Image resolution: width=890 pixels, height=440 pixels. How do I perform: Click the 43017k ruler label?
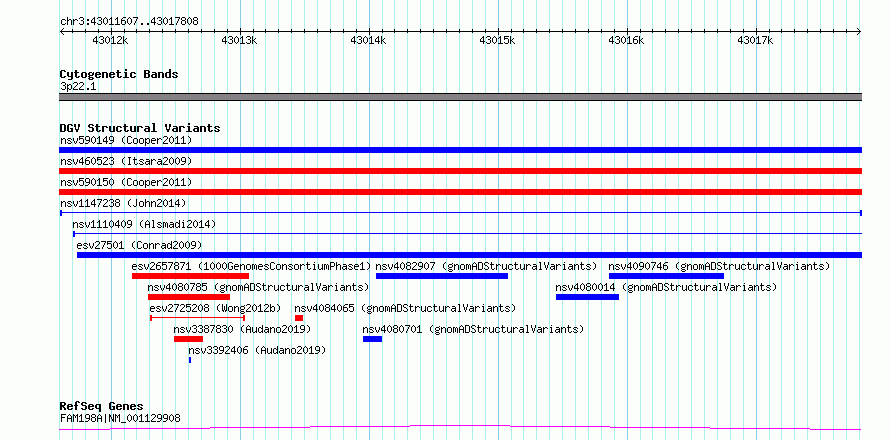pos(755,41)
